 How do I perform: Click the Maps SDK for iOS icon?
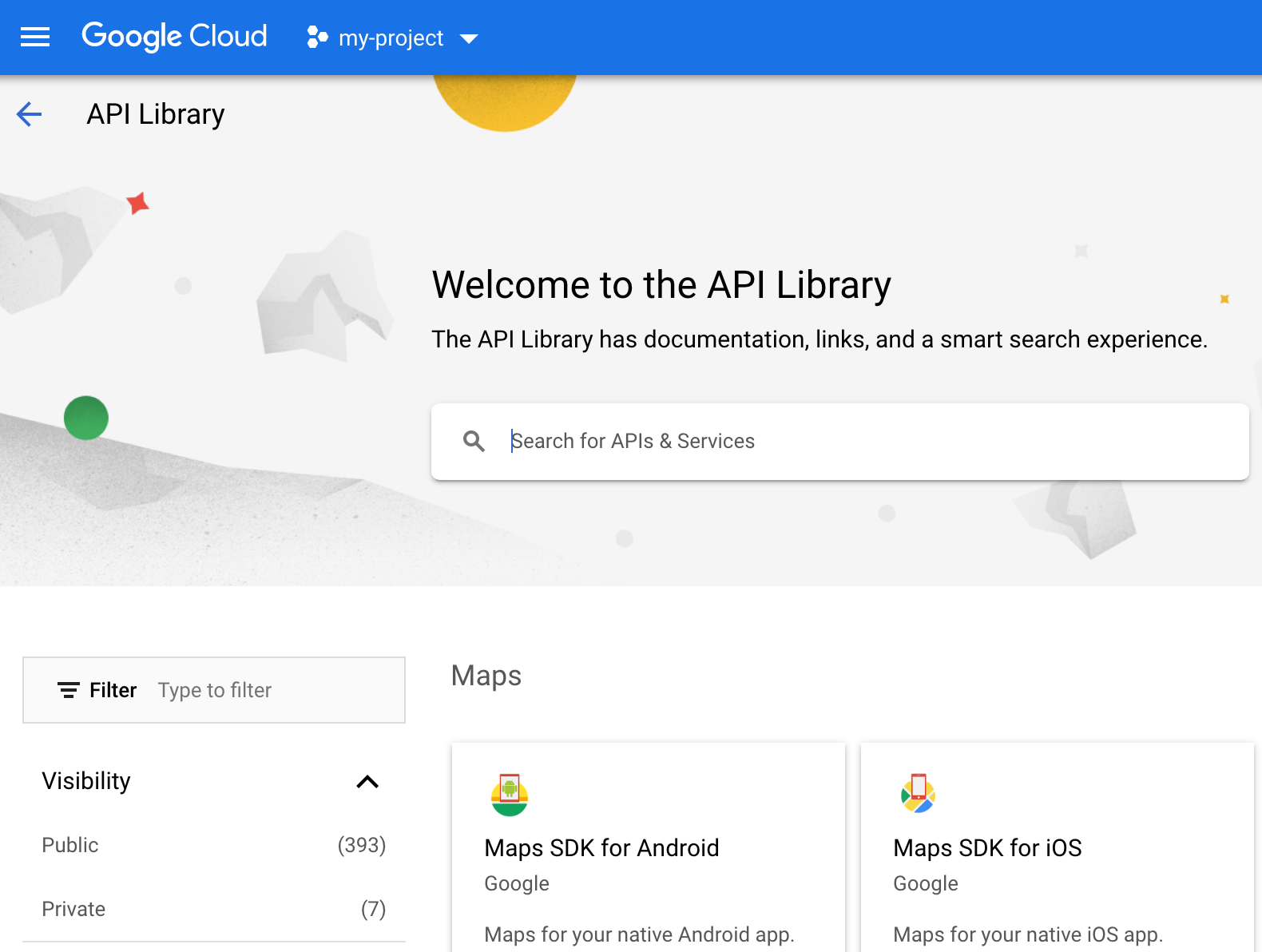918,794
